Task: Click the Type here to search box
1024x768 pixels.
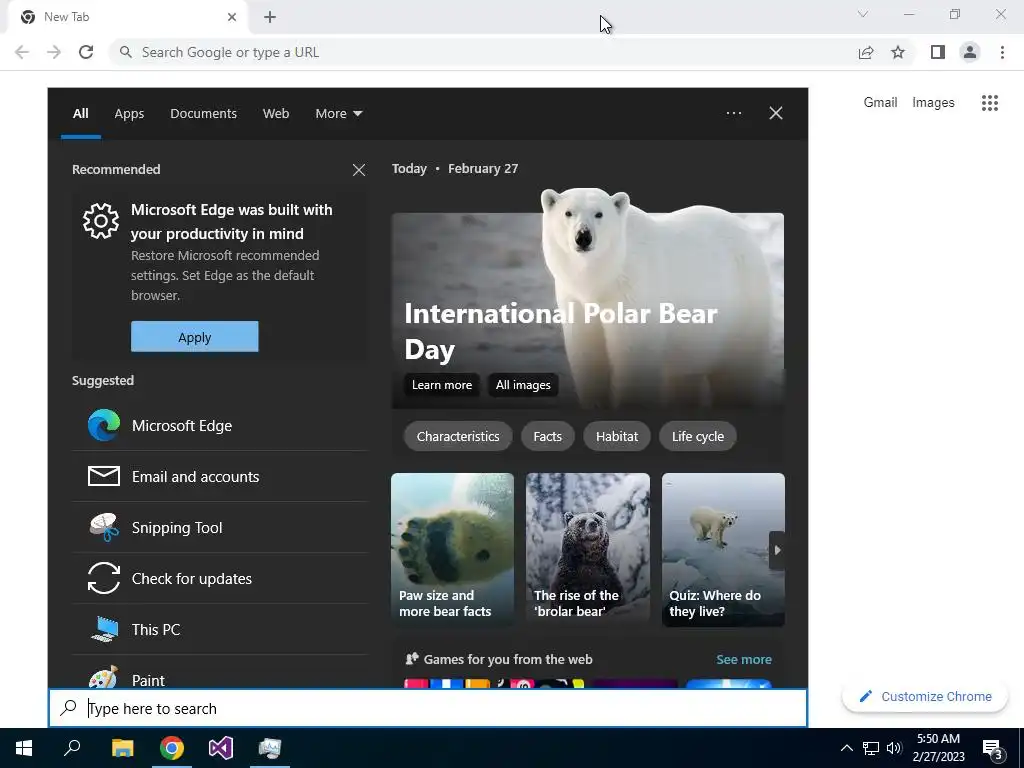Action: pyautogui.click(x=428, y=709)
